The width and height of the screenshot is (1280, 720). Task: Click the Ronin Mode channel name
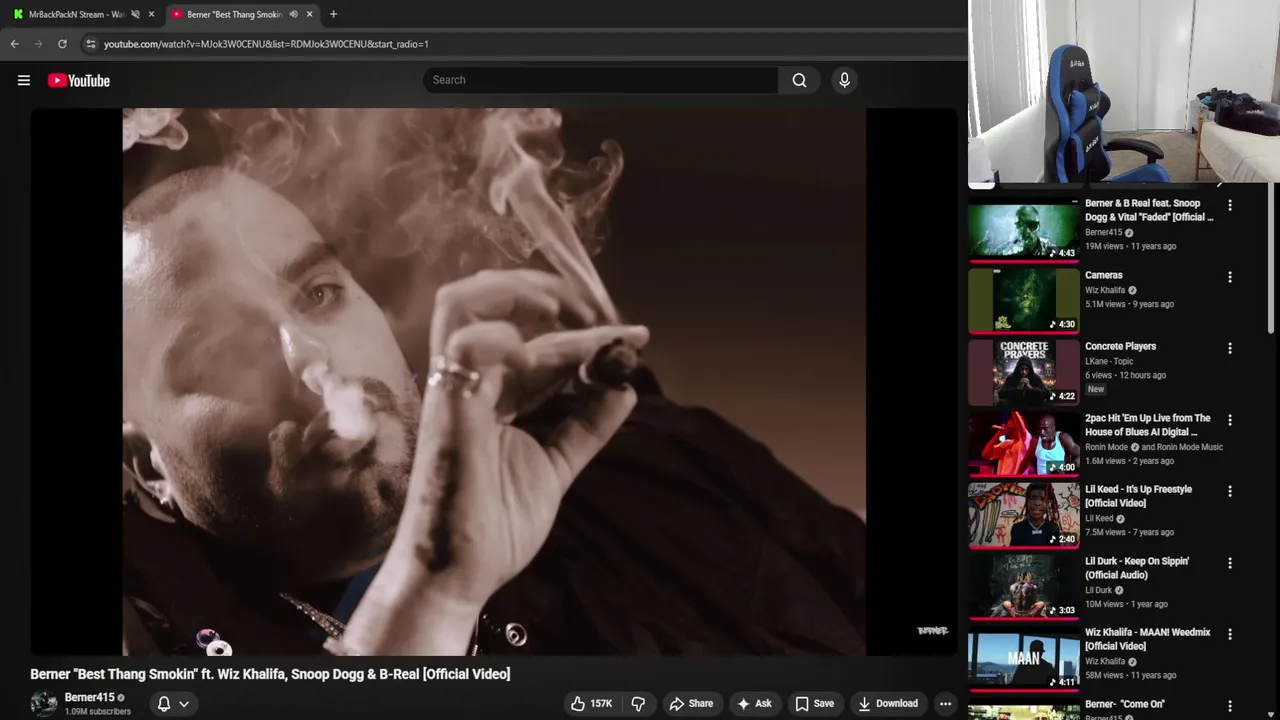1106,447
